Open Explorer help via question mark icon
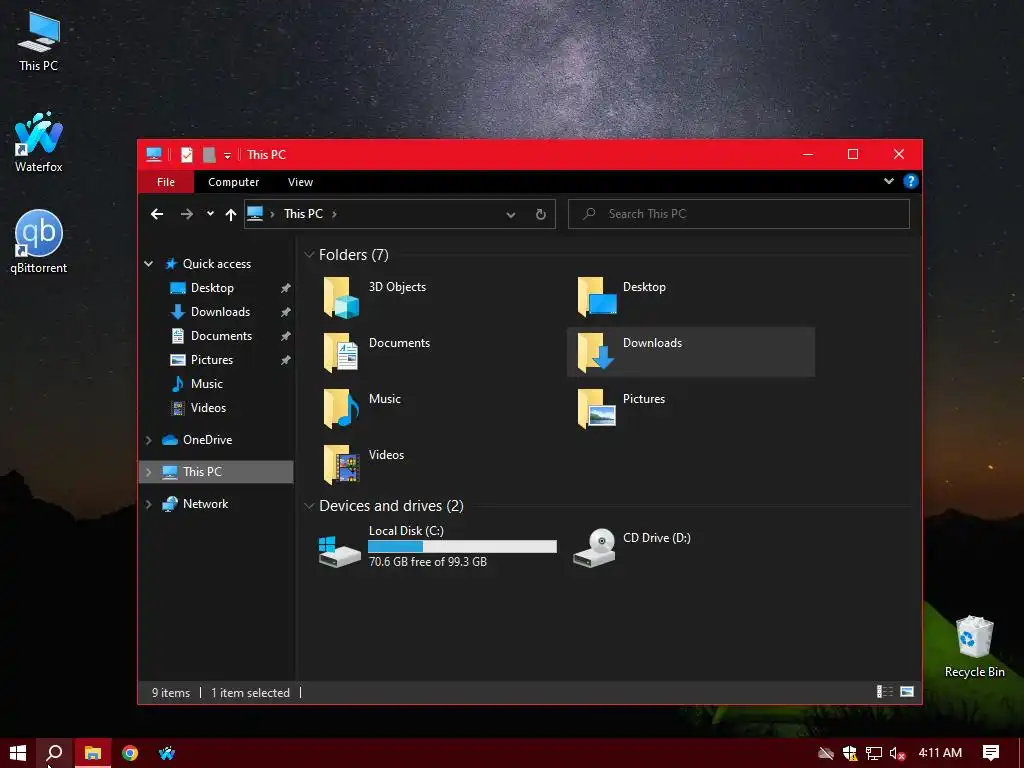The height and width of the screenshot is (768, 1024). coord(910,182)
